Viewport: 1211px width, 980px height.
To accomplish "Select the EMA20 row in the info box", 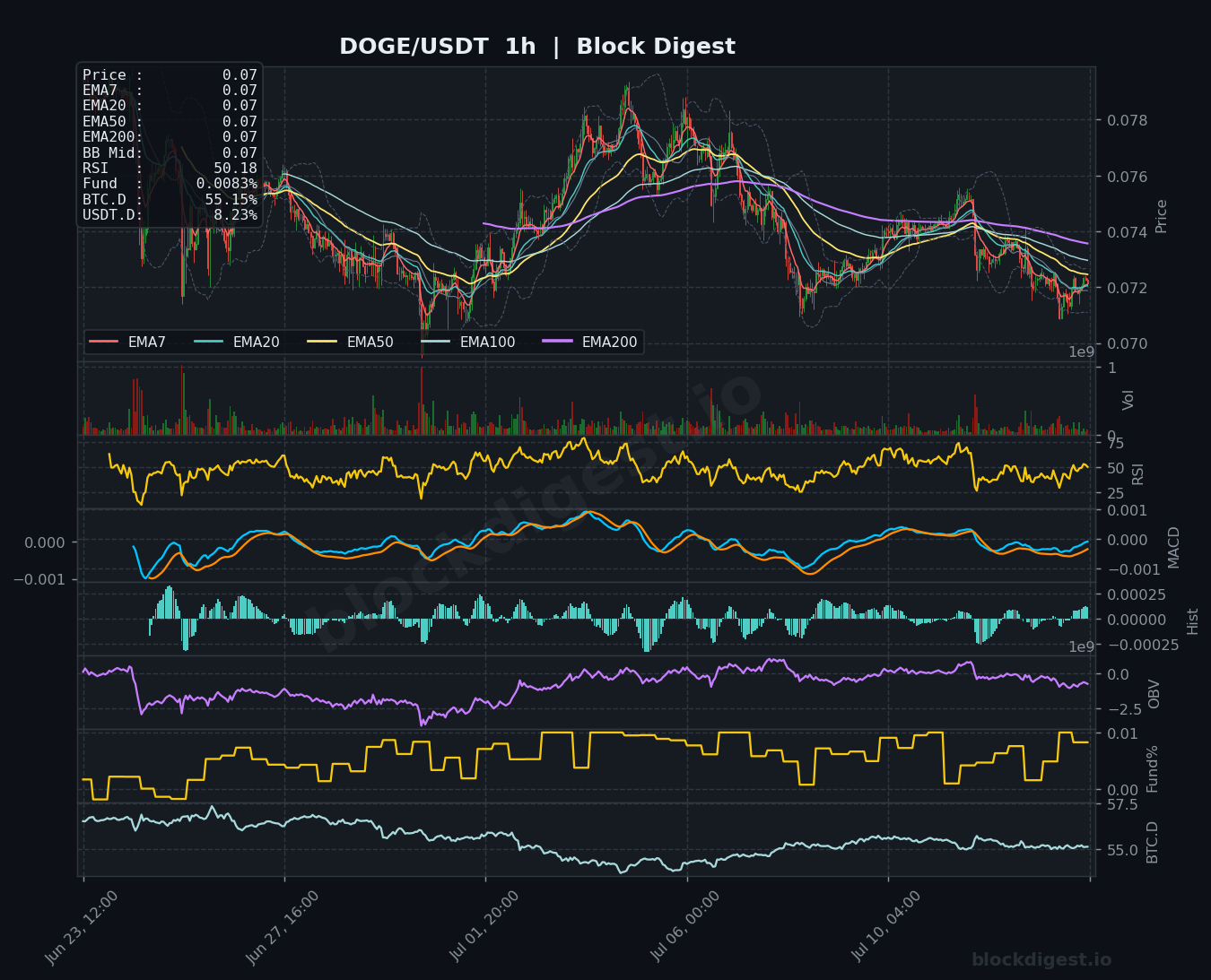I will [x=170, y=106].
